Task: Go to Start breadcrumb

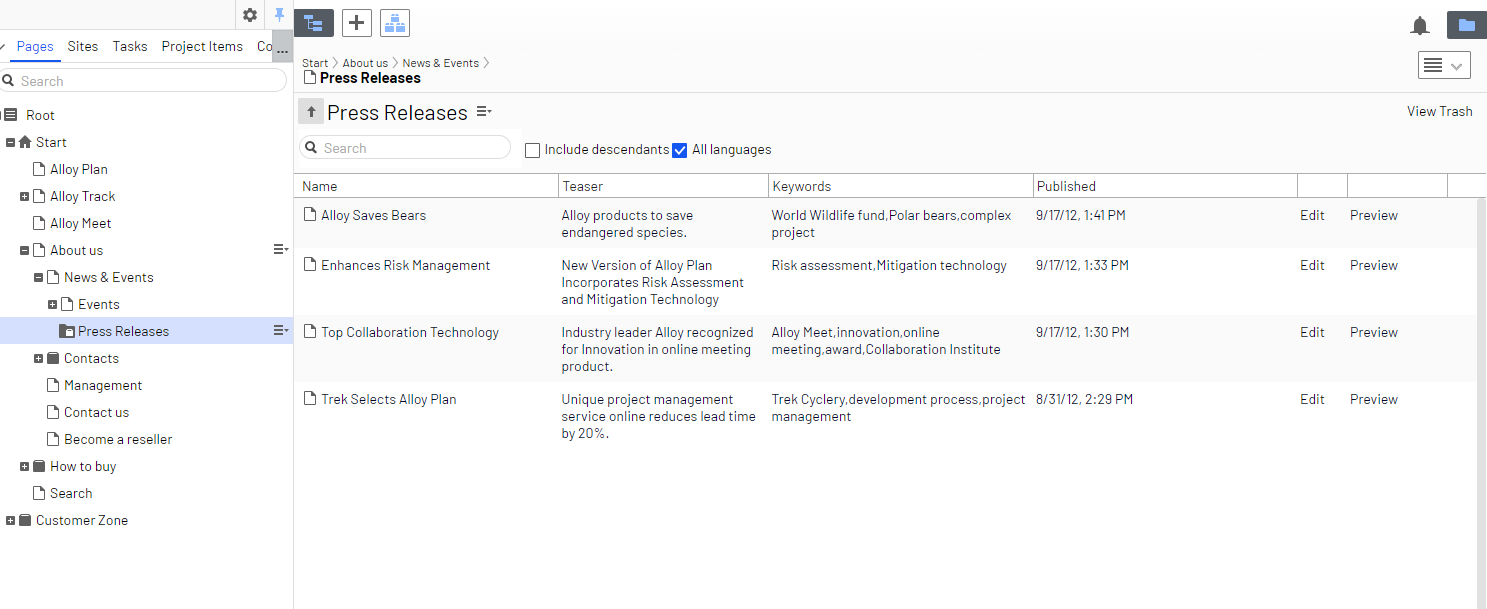Action: [x=315, y=63]
